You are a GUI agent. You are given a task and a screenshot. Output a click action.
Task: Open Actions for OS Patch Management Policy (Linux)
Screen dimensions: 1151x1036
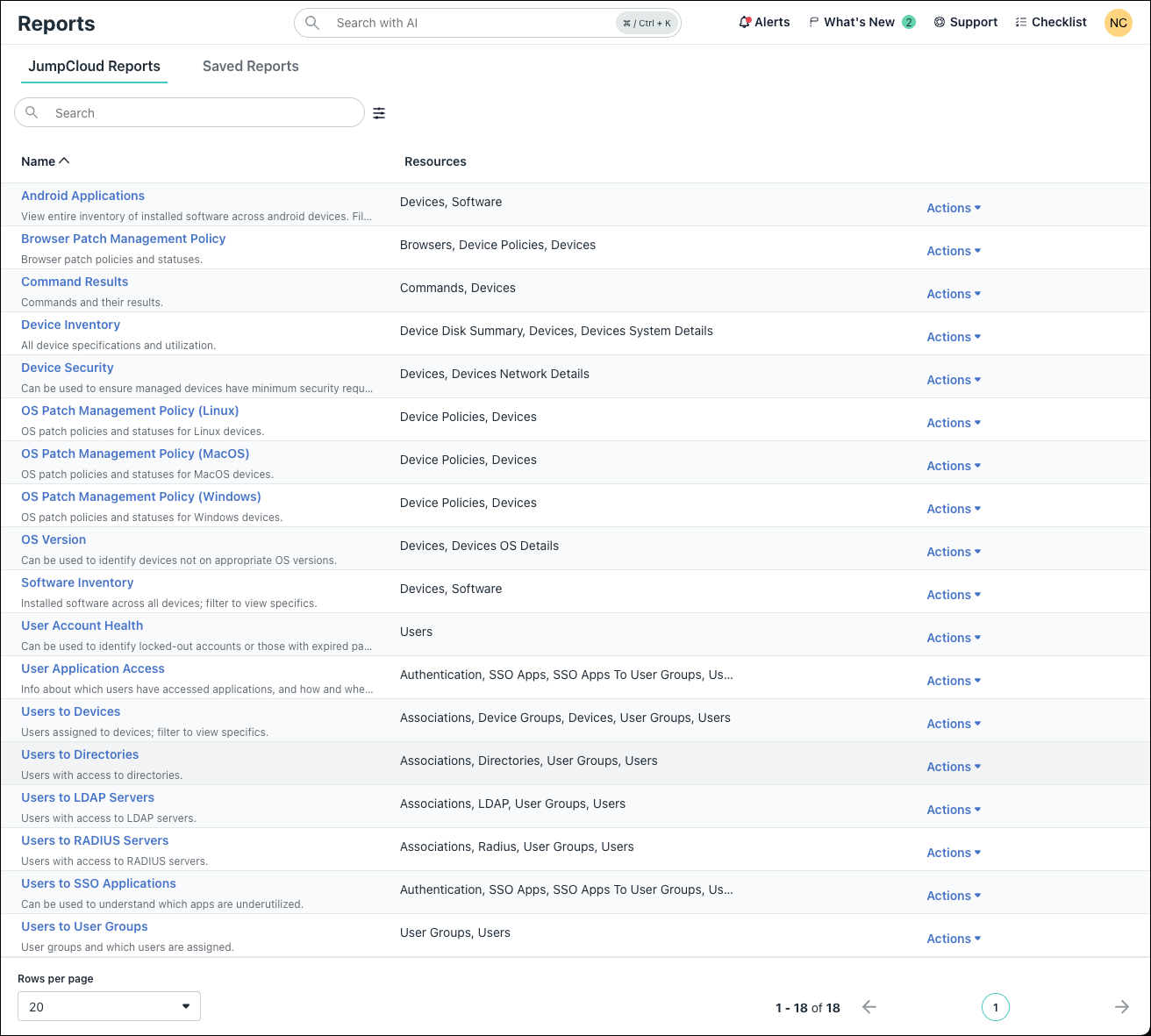(954, 423)
